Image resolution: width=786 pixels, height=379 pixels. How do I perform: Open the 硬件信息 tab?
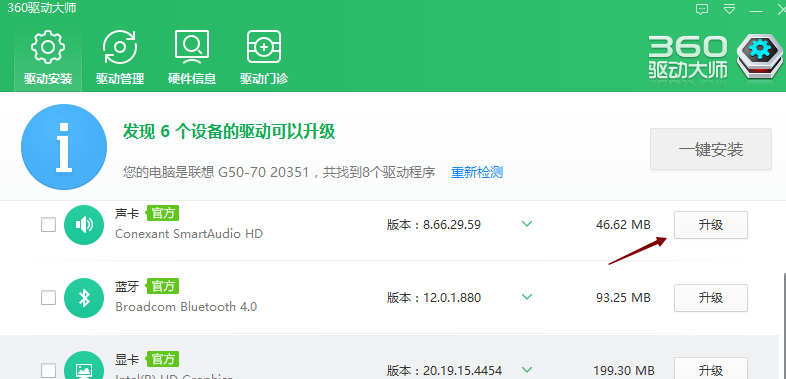click(x=192, y=57)
